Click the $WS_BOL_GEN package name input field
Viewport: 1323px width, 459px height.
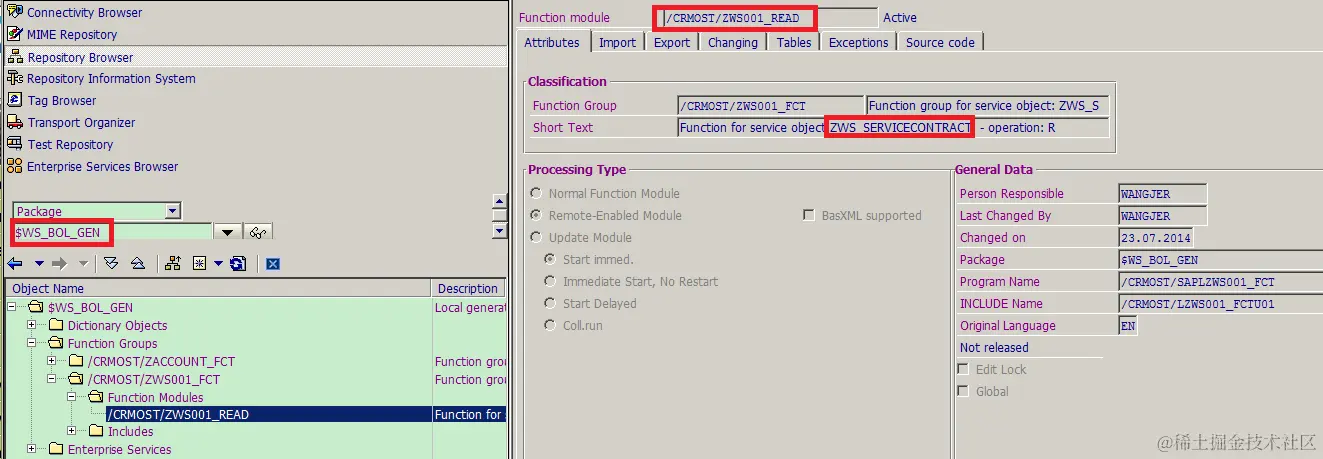[x=113, y=232]
